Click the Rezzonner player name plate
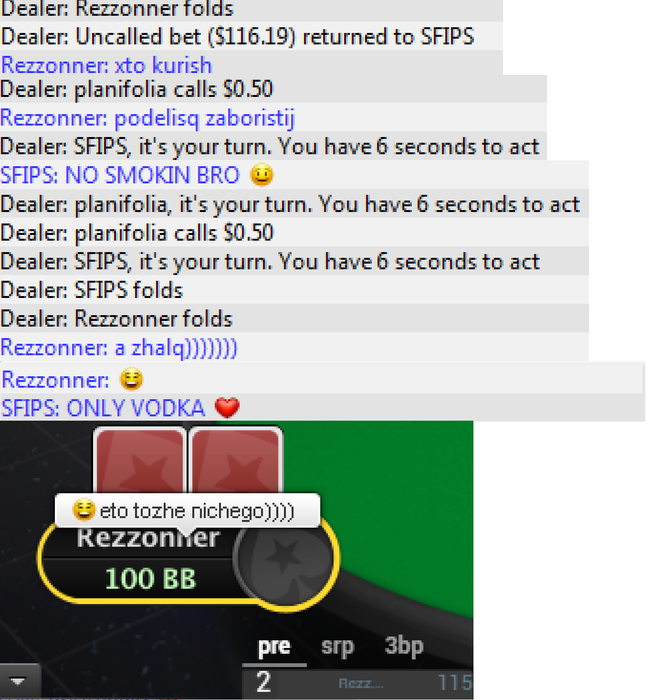 (147, 538)
